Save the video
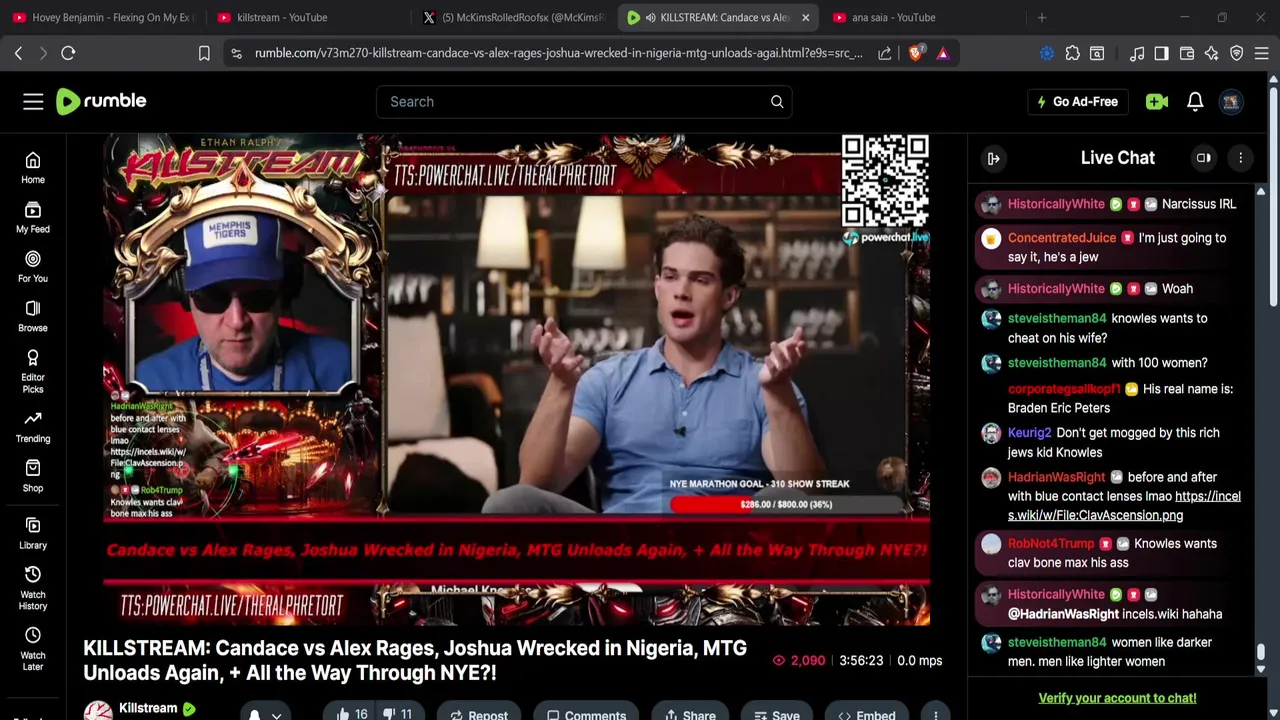This screenshot has width=1280, height=720. point(776,714)
